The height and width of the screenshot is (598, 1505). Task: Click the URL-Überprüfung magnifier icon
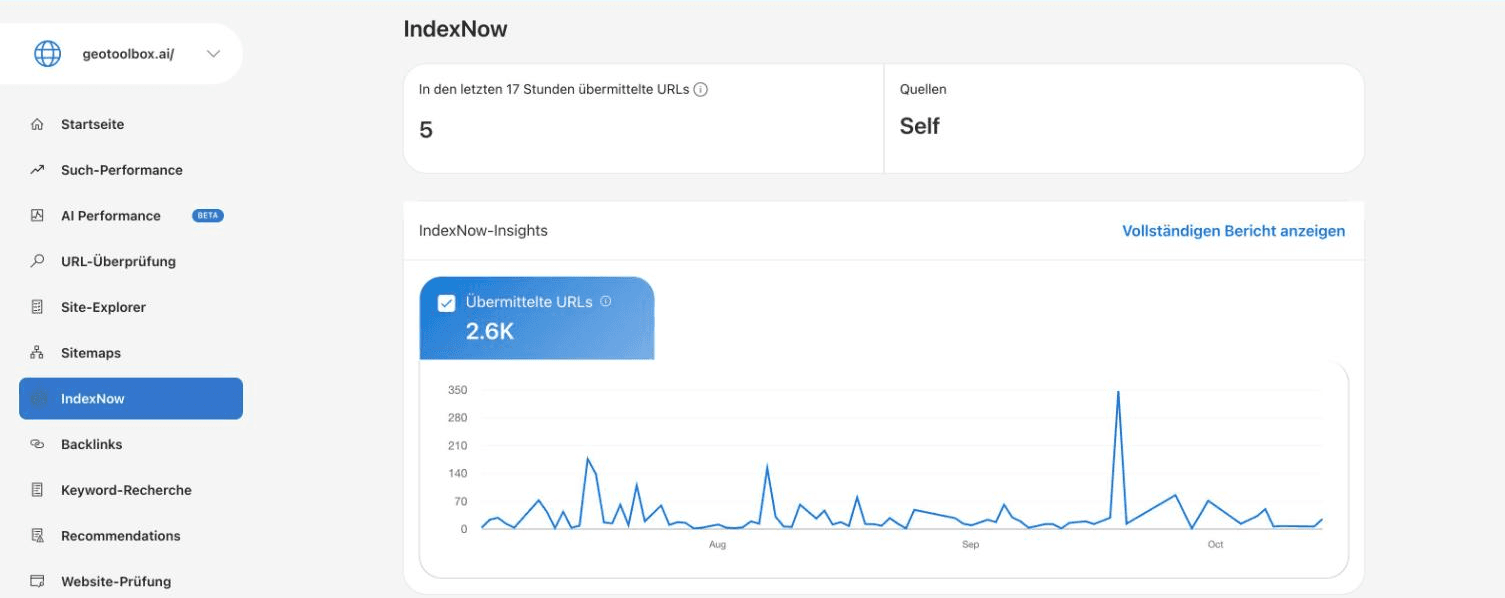pyautogui.click(x=37, y=262)
